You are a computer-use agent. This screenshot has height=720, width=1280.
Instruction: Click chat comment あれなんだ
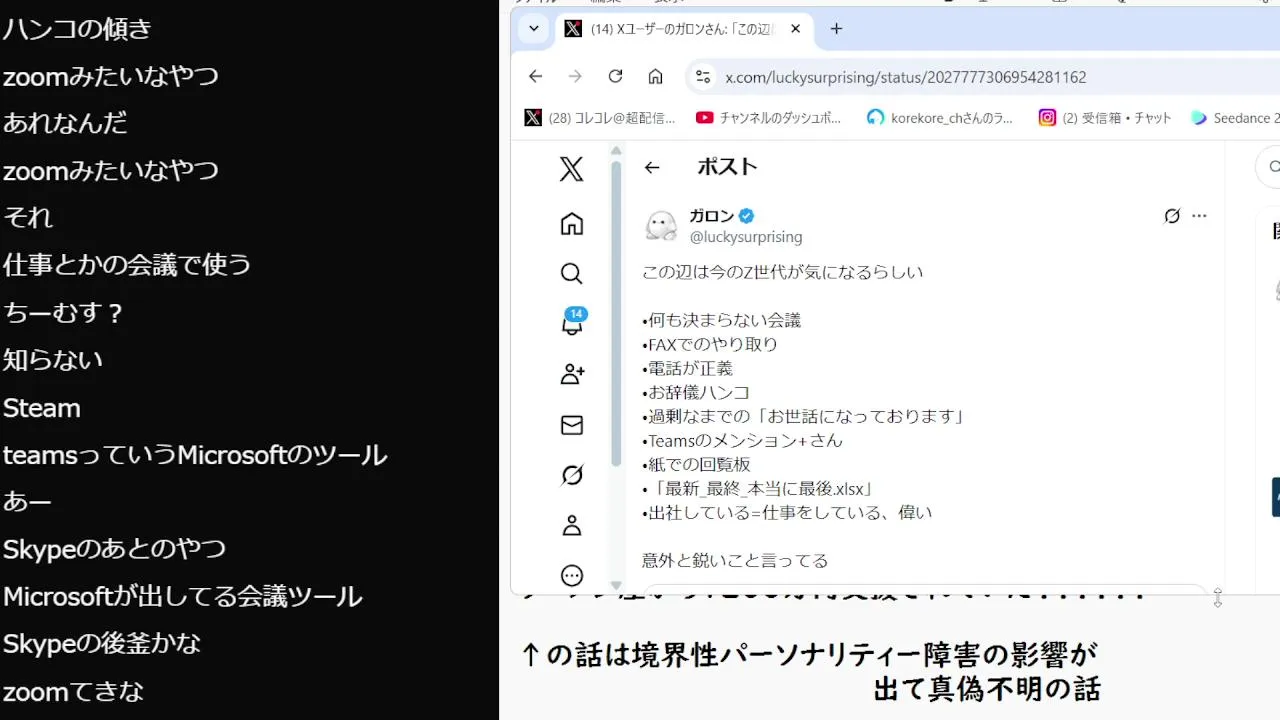pyautogui.click(x=65, y=123)
